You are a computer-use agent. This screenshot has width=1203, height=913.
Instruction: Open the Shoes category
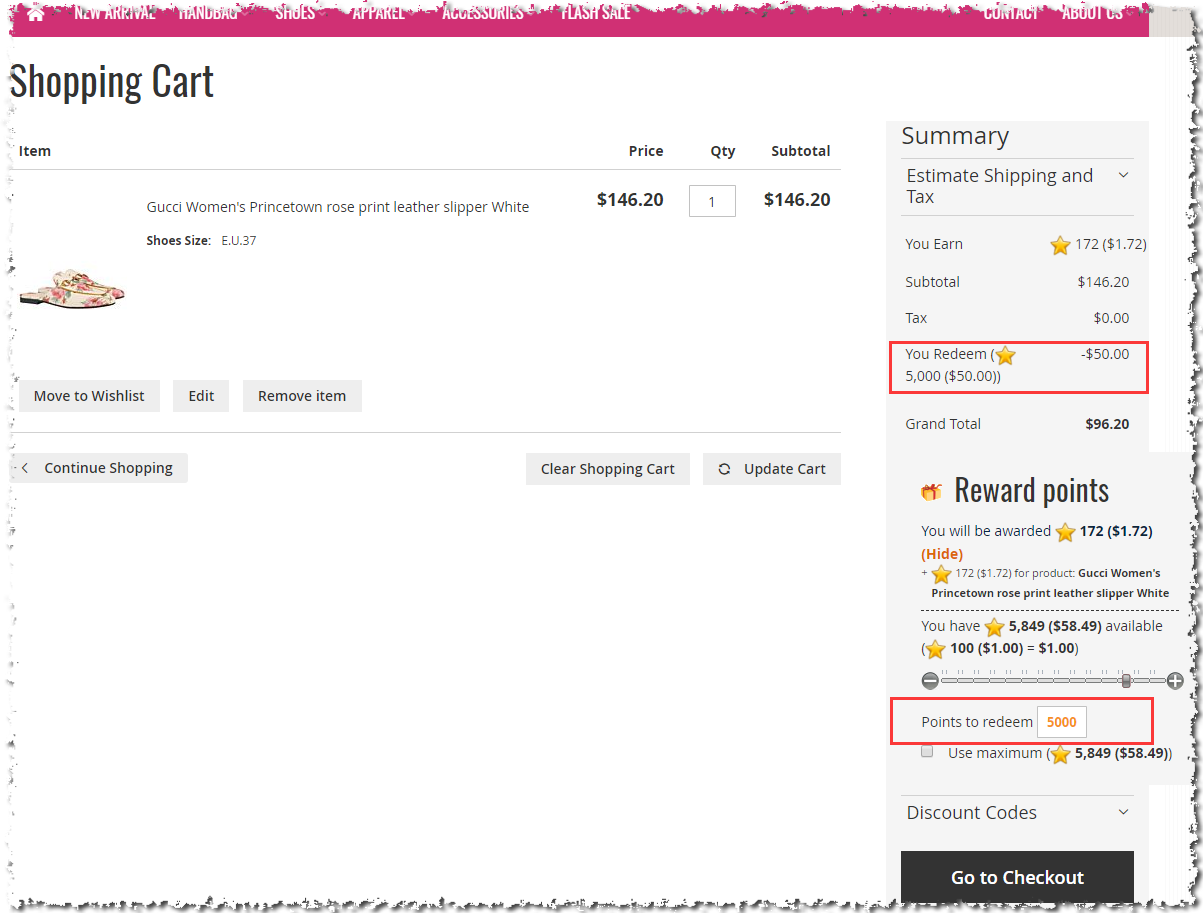click(x=295, y=12)
